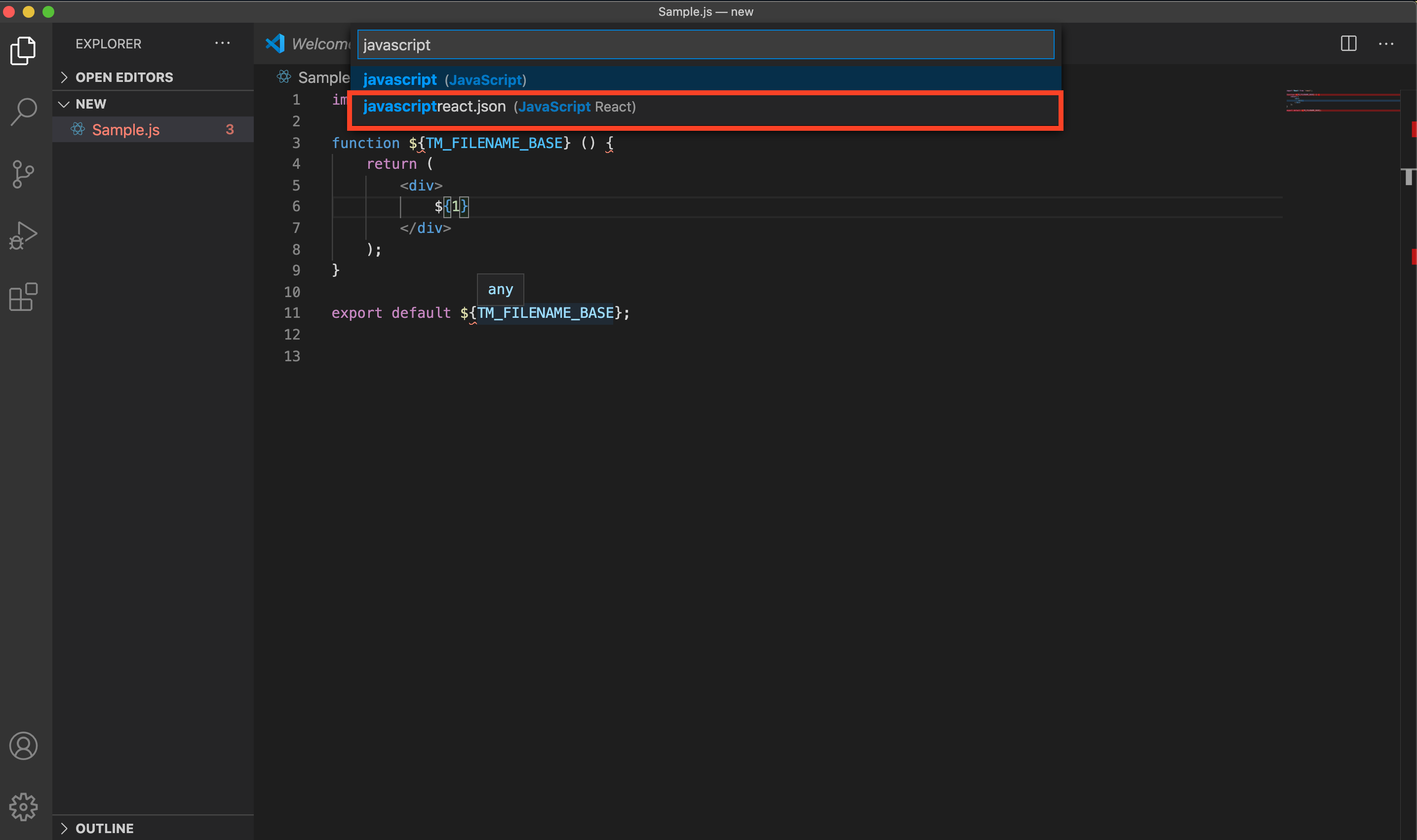Open the Source Control view

(x=23, y=174)
